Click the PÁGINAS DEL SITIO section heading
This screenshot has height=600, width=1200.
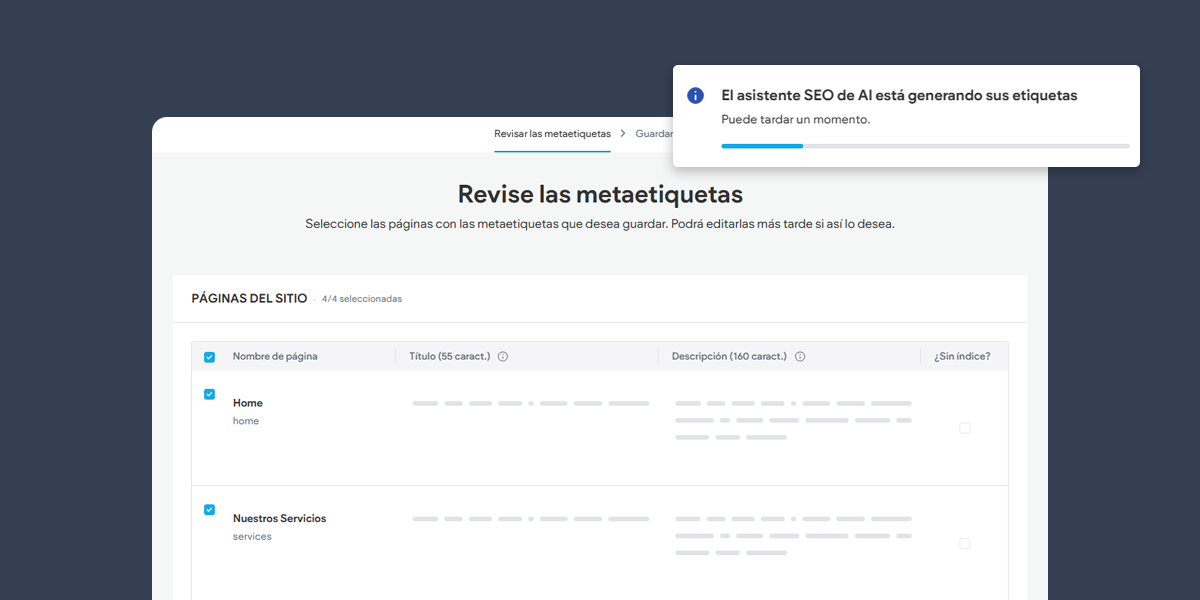(x=249, y=299)
